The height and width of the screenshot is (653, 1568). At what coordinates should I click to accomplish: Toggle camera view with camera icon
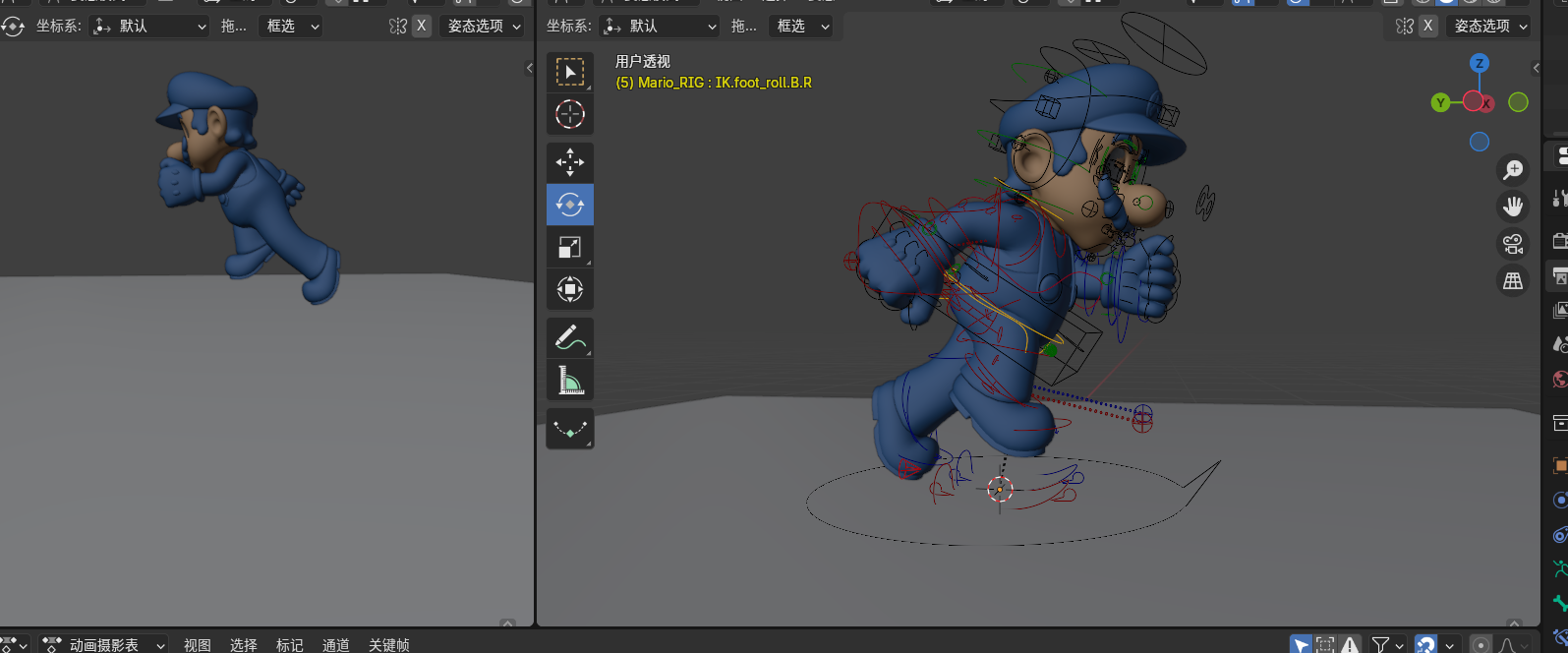point(1513,244)
